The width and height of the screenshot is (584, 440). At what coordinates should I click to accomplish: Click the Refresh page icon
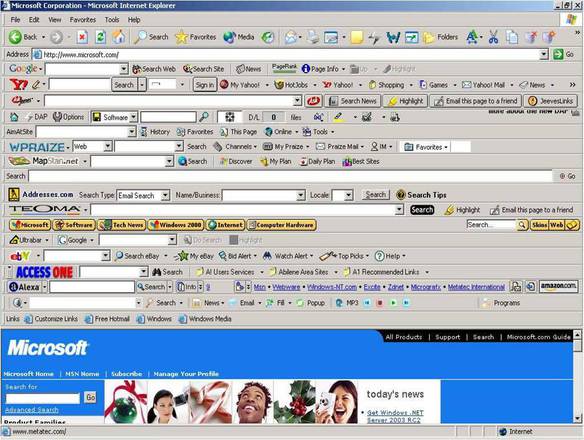pyautogui.click(x=101, y=37)
